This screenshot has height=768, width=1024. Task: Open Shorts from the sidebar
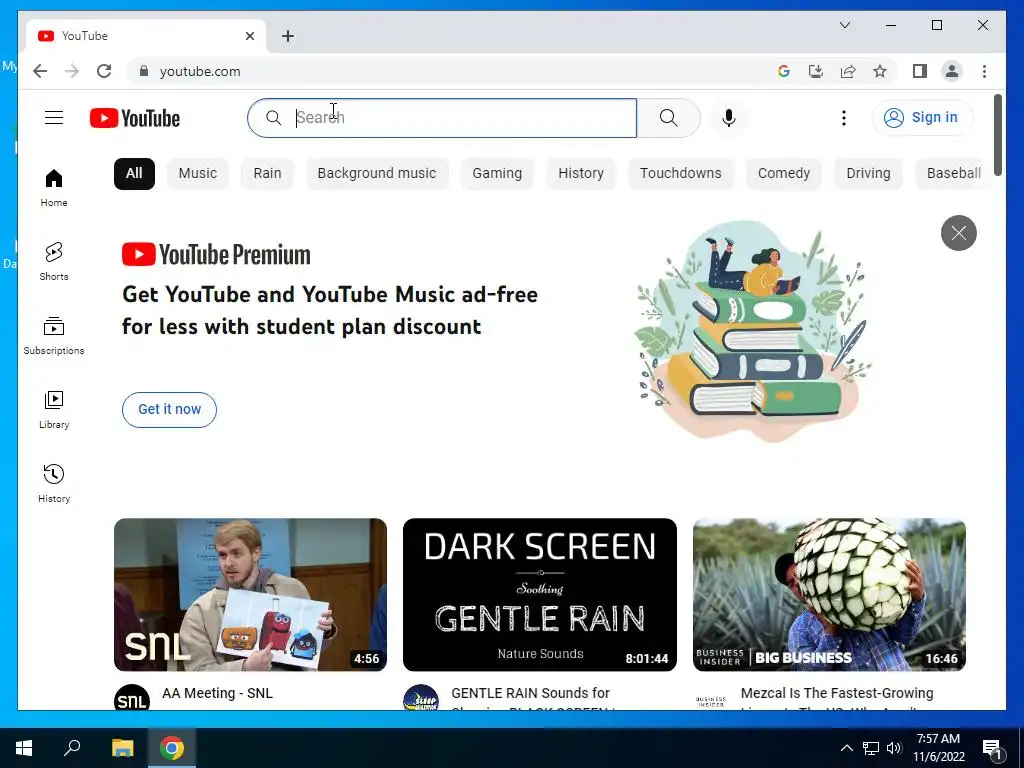click(x=54, y=261)
